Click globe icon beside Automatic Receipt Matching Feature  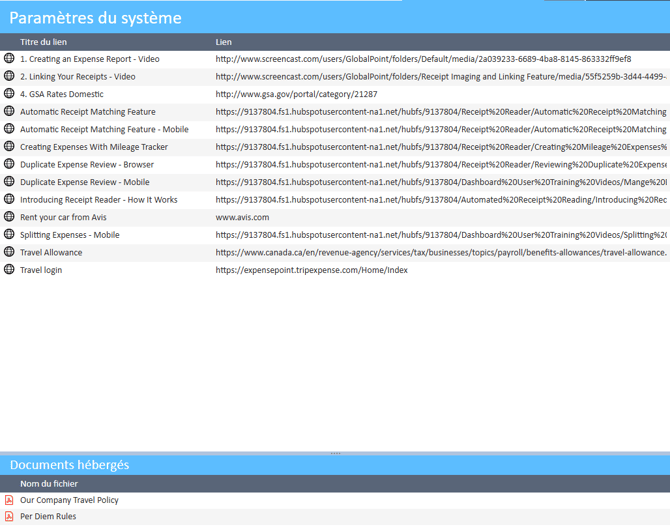point(9,111)
